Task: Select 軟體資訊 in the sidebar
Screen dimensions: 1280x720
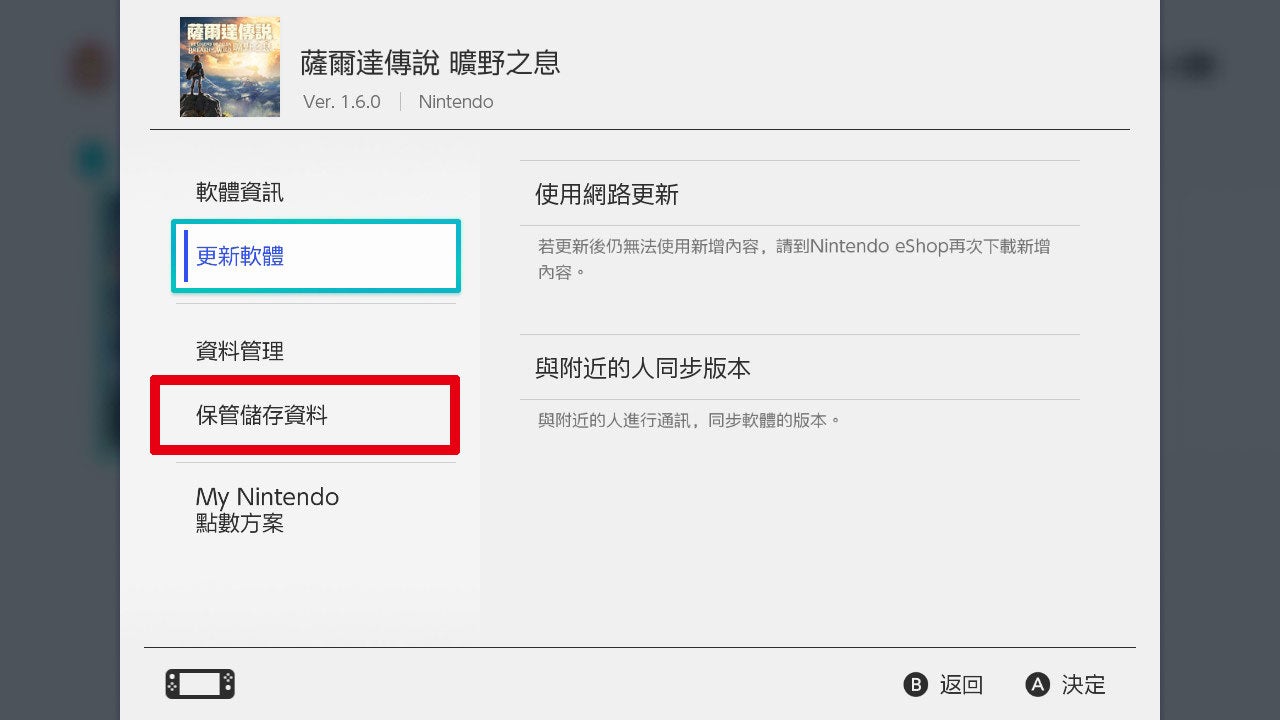Action: pyautogui.click(x=316, y=192)
